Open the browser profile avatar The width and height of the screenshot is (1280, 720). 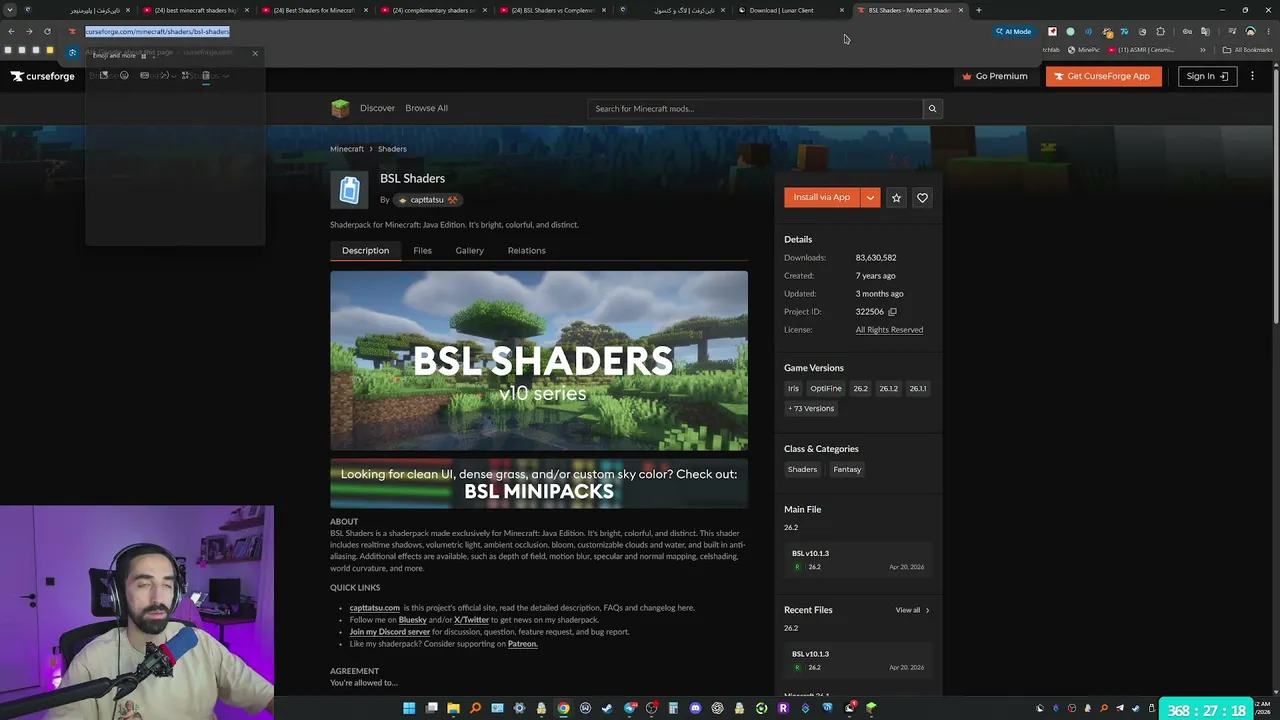point(1250,31)
